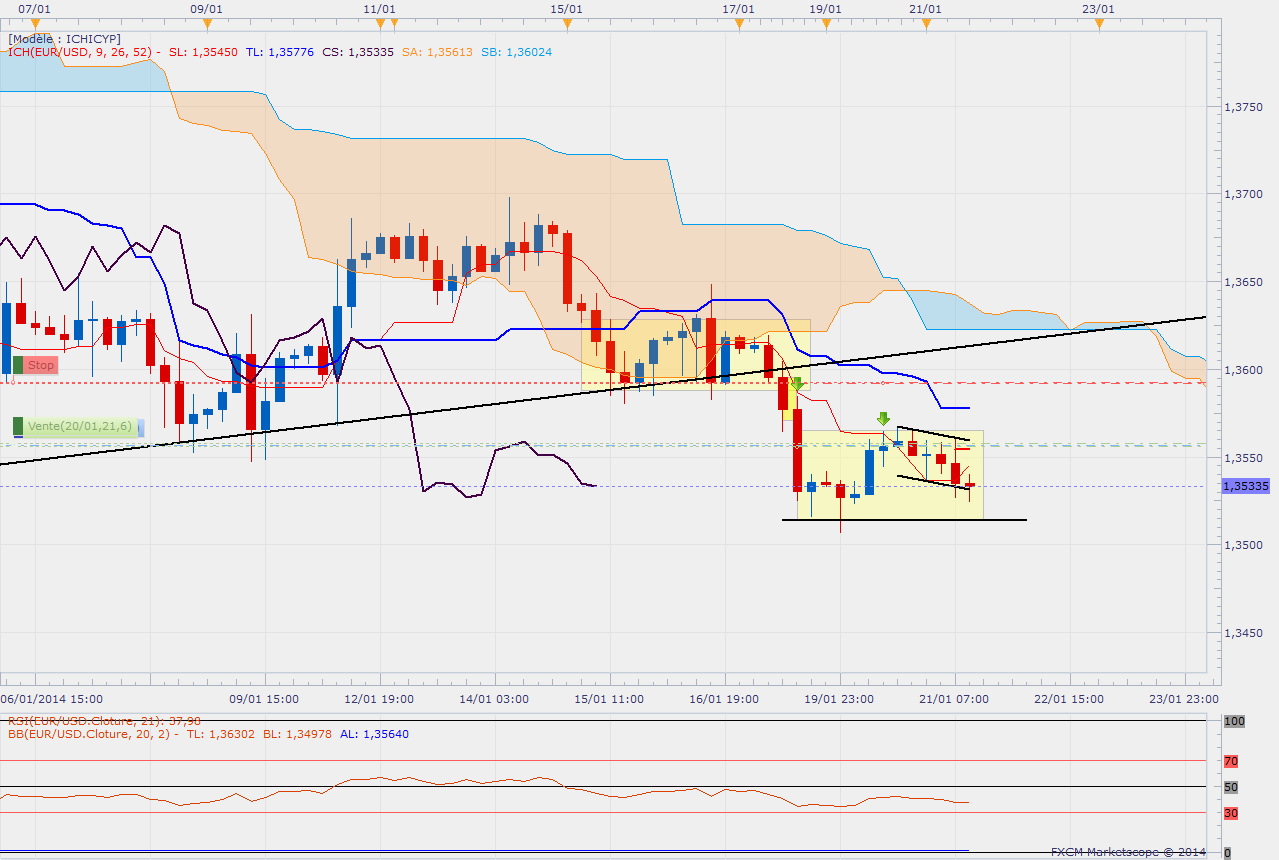This screenshot has width=1279, height=860.
Task: Click the TL: 1,35776 value in Ichimoku legend
Action: pyautogui.click(x=280, y=51)
